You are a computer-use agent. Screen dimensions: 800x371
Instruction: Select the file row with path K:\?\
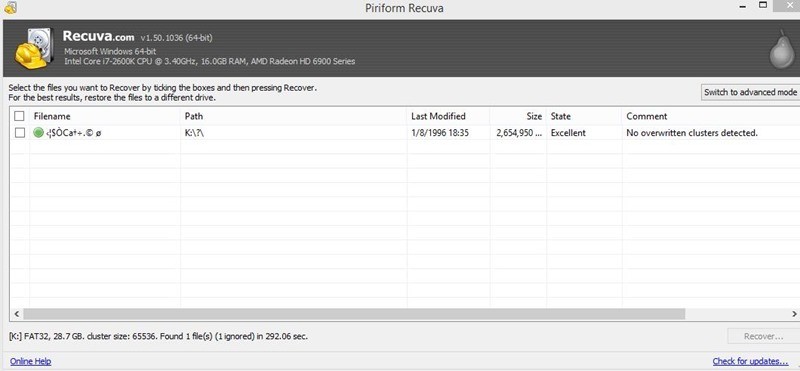pos(405,133)
